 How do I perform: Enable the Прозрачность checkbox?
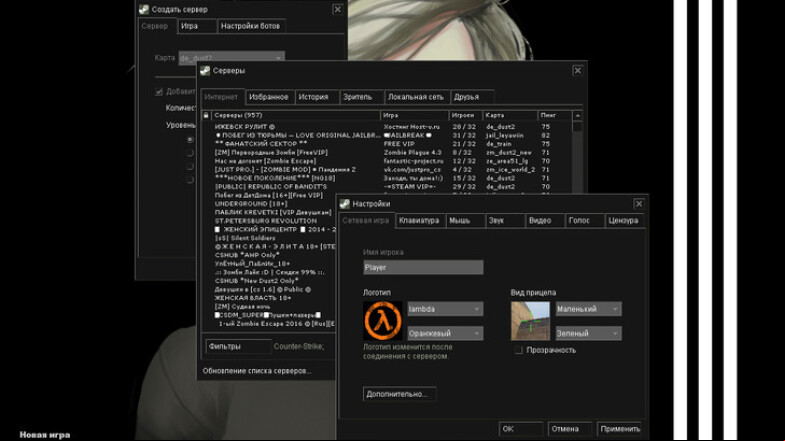(x=518, y=350)
